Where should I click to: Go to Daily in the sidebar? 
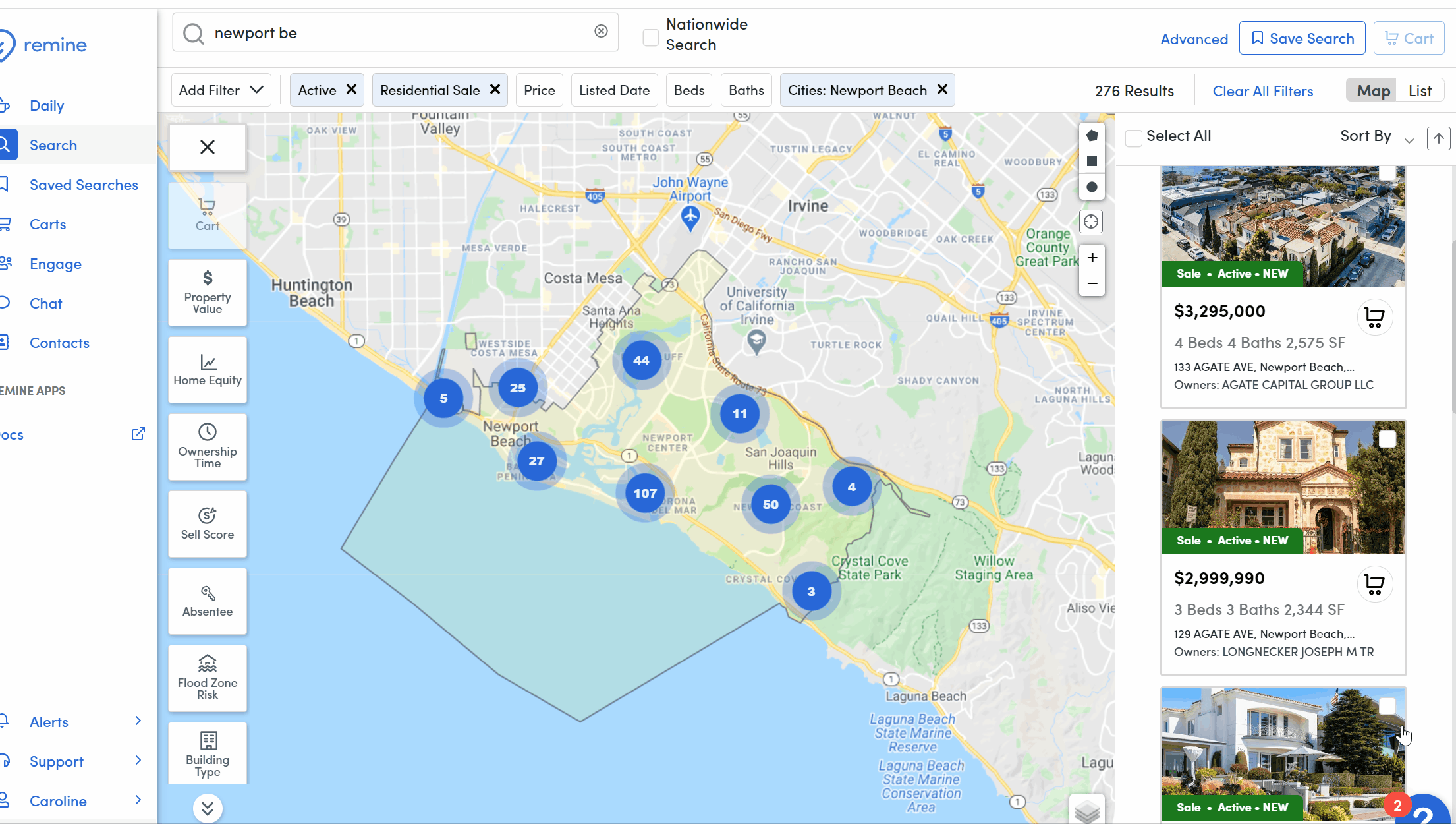tap(47, 105)
